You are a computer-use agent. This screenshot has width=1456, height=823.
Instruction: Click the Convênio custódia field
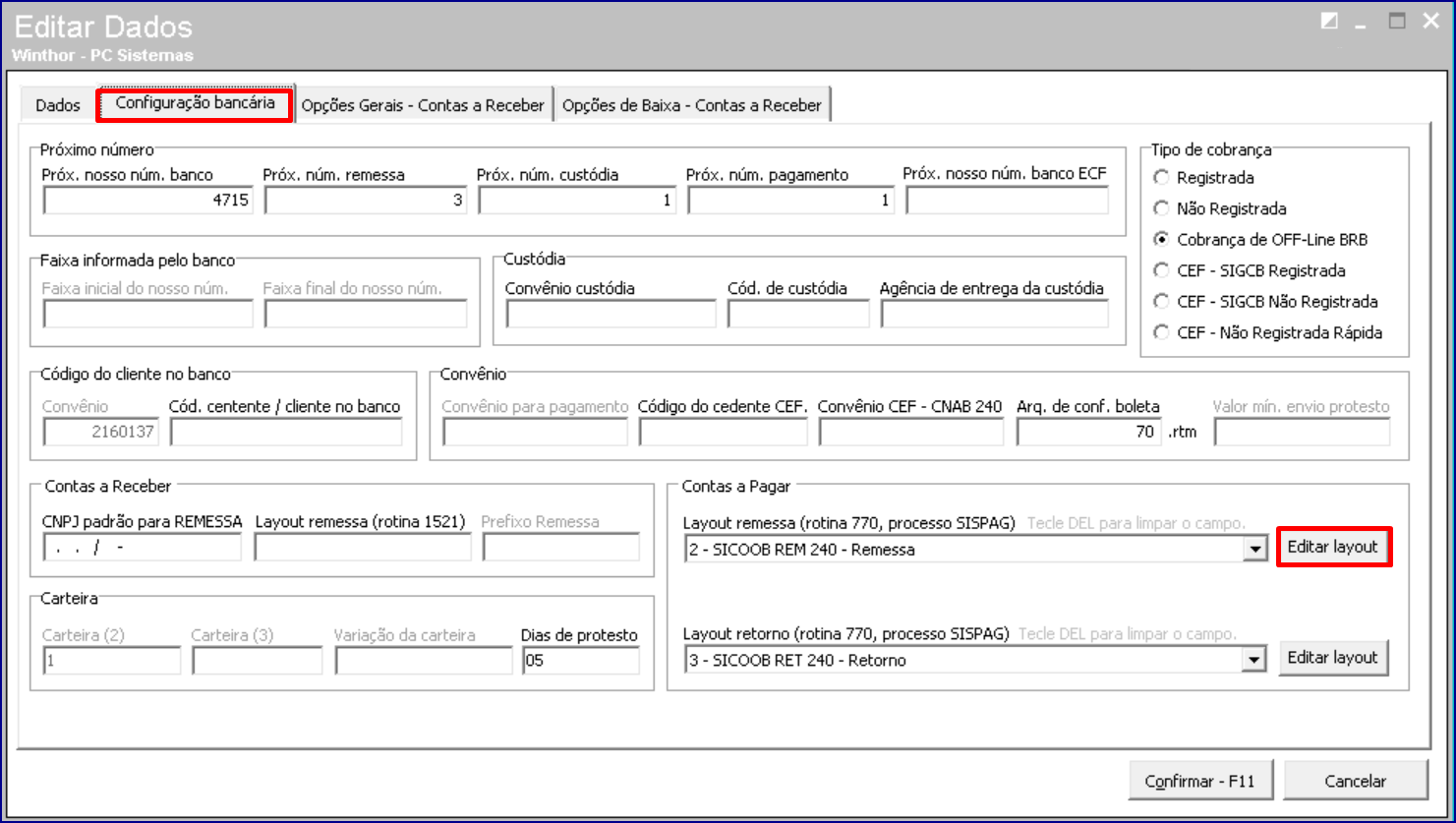pos(611,315)
